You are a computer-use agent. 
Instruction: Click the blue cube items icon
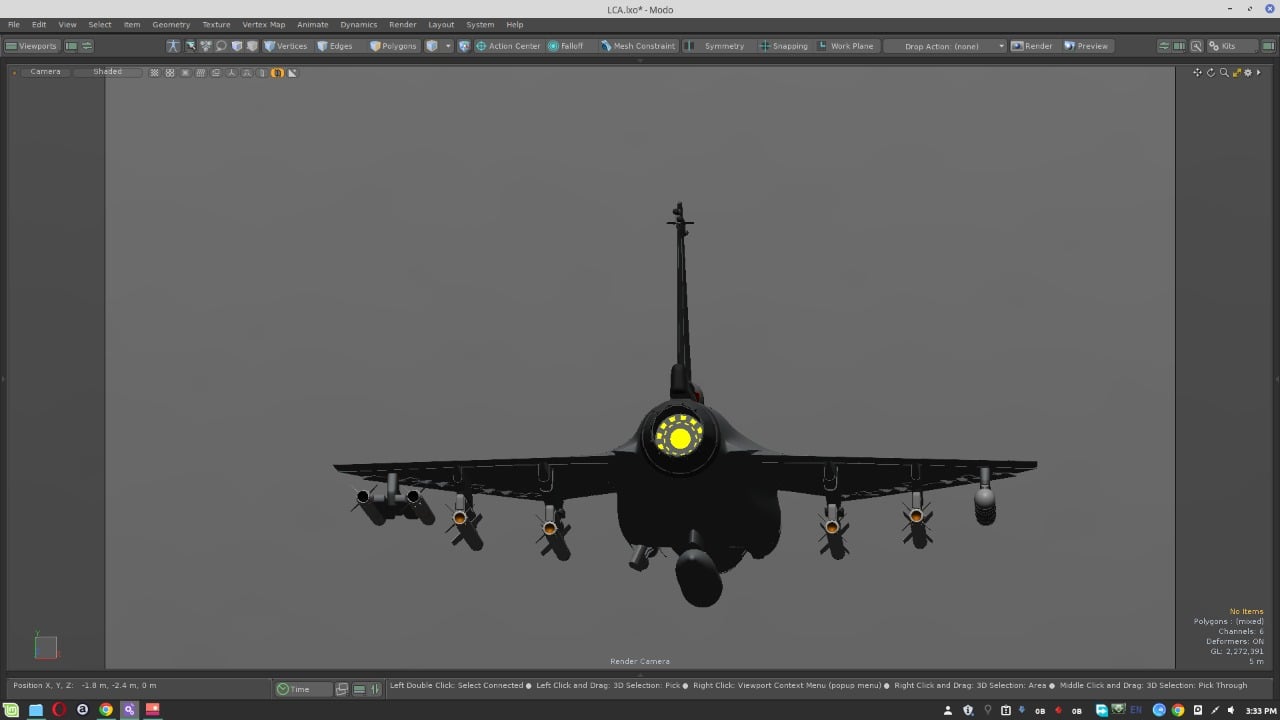click(x=237, y=46)
